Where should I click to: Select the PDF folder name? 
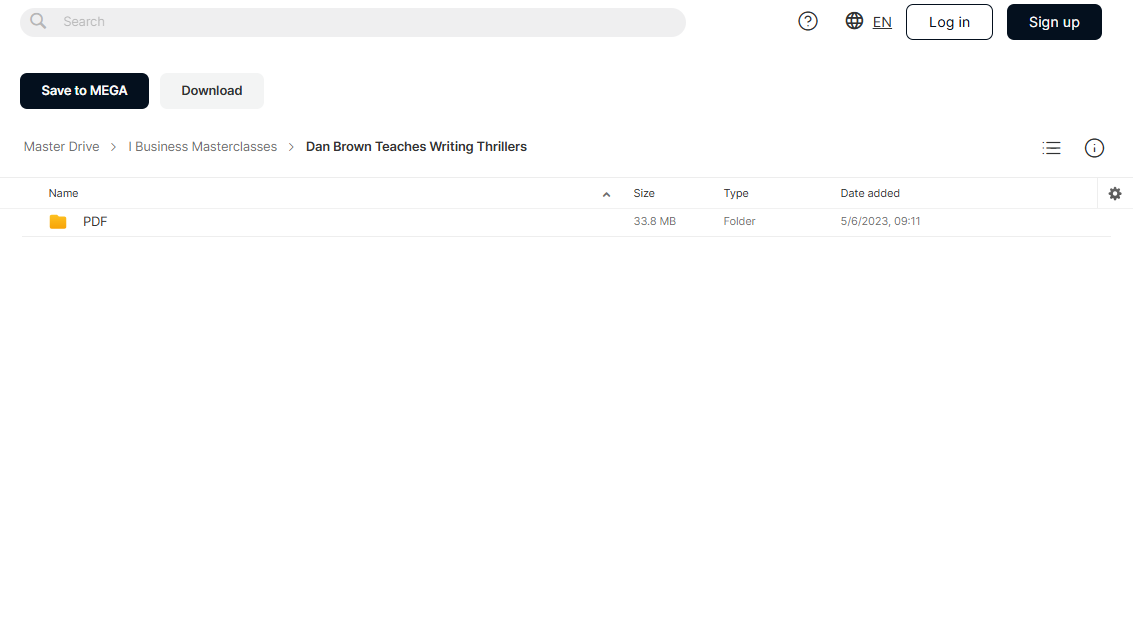coord(95,222)
